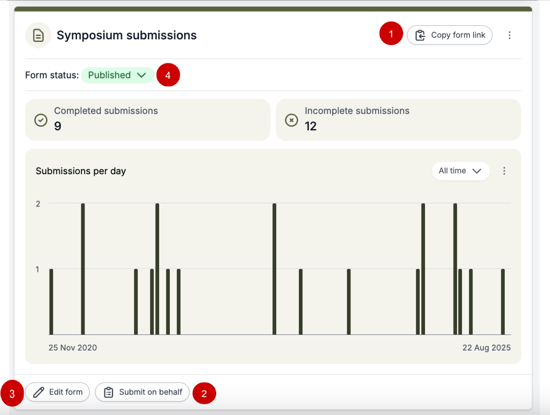The image size is (550, 415).
Task: Open the All time range dropdown
Action: [460, 171]
